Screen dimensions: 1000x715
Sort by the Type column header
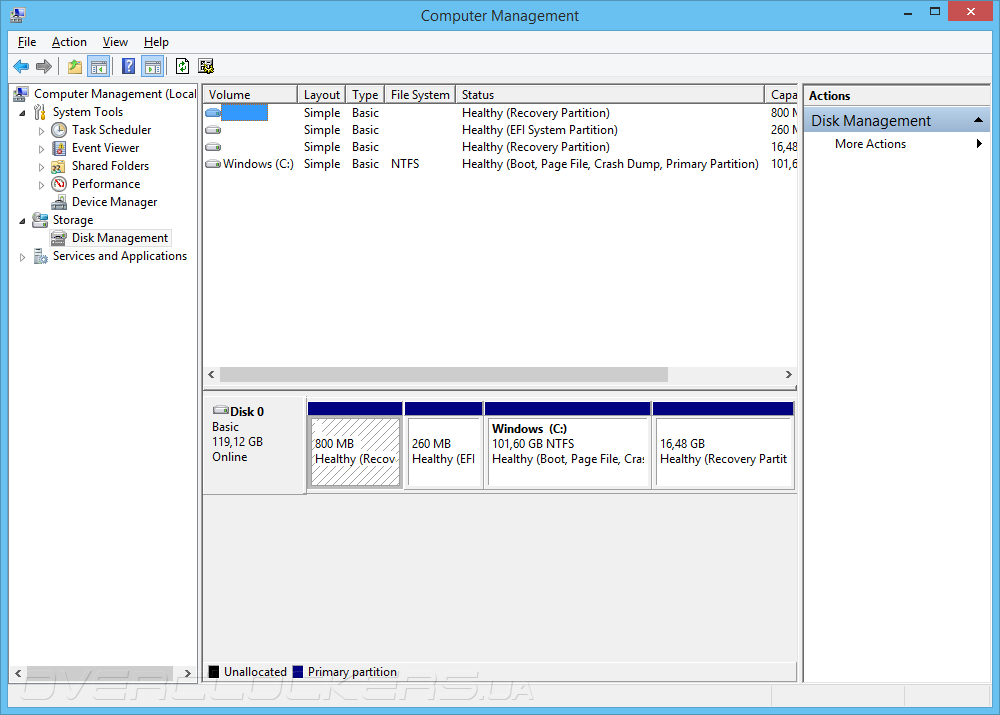[365, 94]
